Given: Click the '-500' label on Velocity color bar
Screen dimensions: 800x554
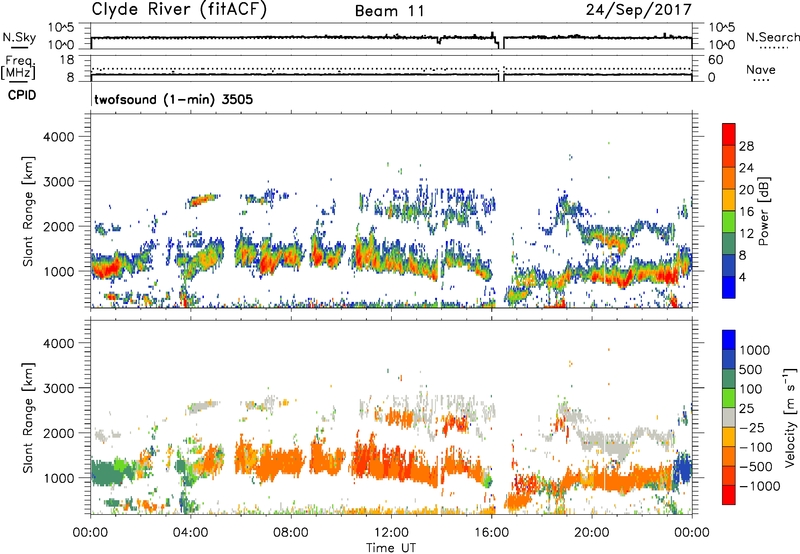Looking at the screenshot, I should [756, 467].
